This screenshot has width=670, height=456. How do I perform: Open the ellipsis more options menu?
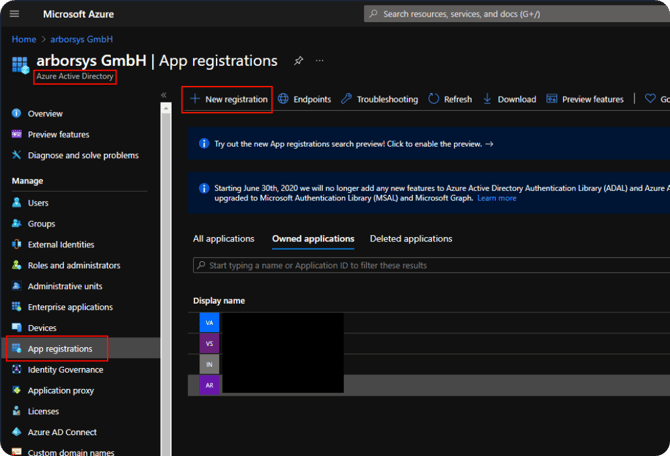[320, 61]
